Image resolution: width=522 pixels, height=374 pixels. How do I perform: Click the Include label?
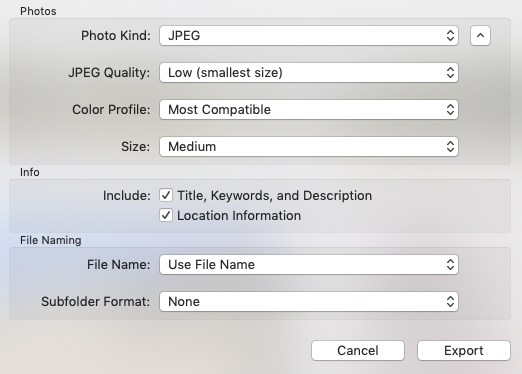click(127, 196)
